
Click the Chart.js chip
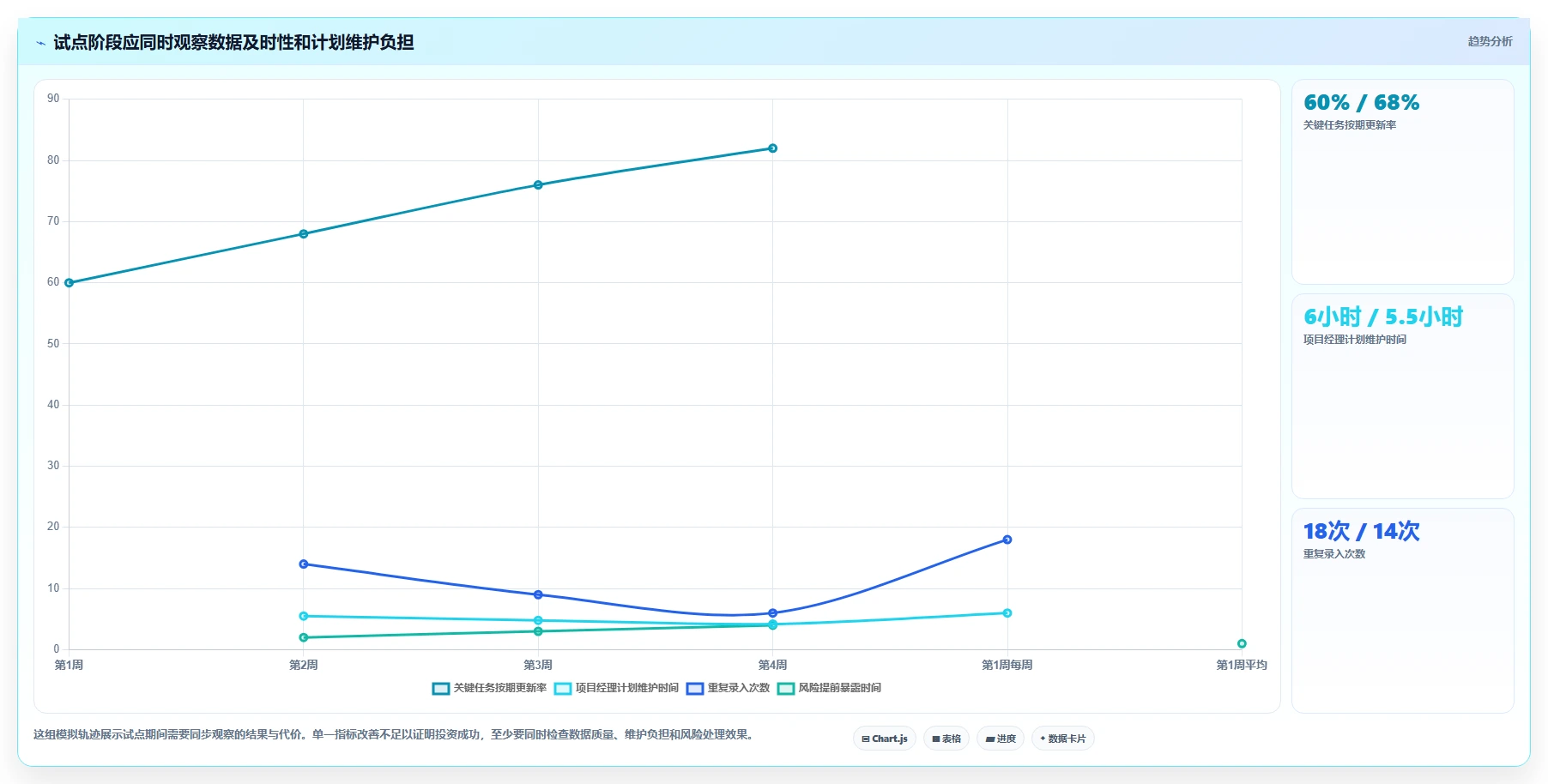[x=885, y=739]
